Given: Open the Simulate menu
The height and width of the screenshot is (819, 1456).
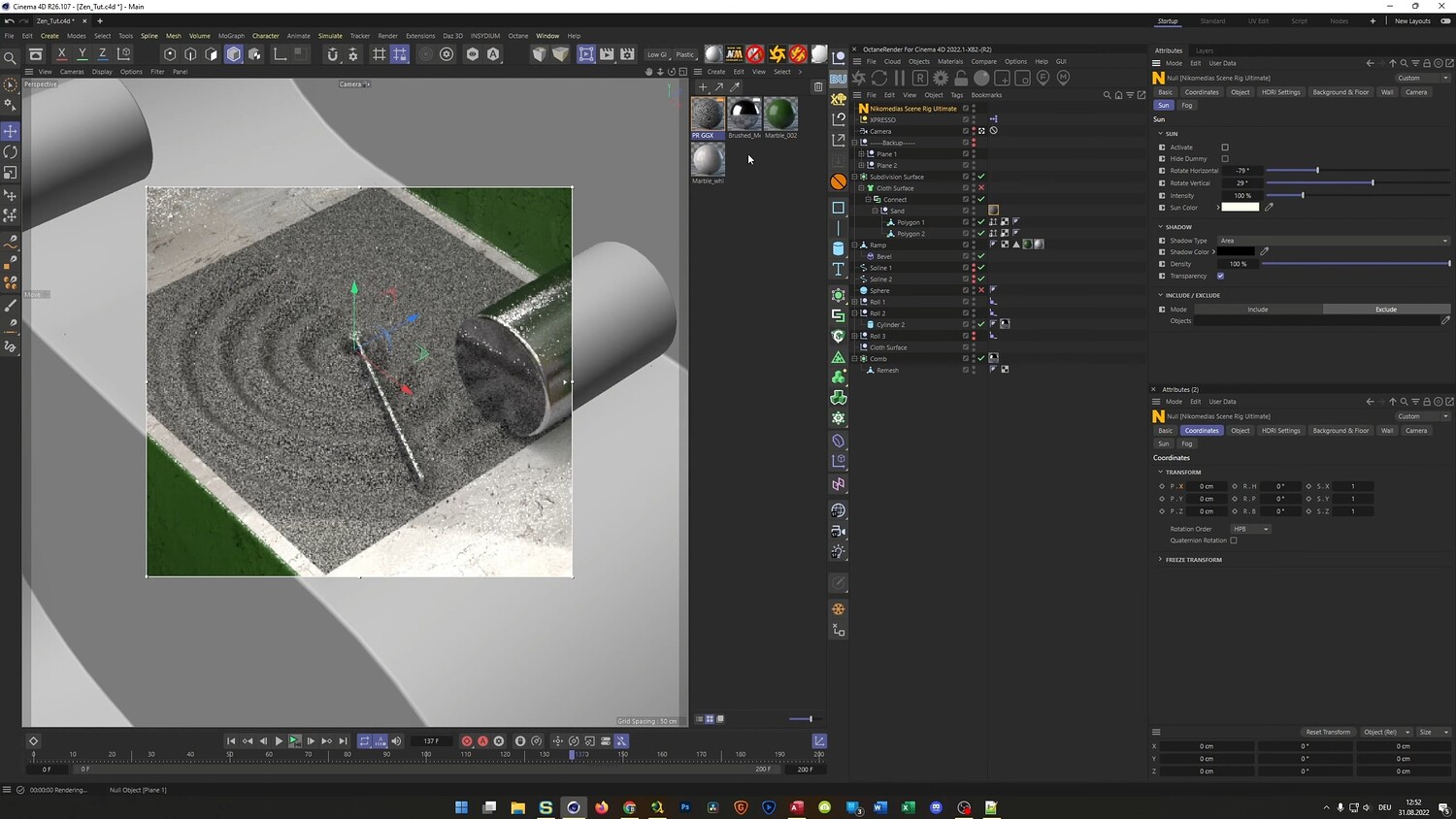Looking at the screenshot, I should (x=330, y=36).
